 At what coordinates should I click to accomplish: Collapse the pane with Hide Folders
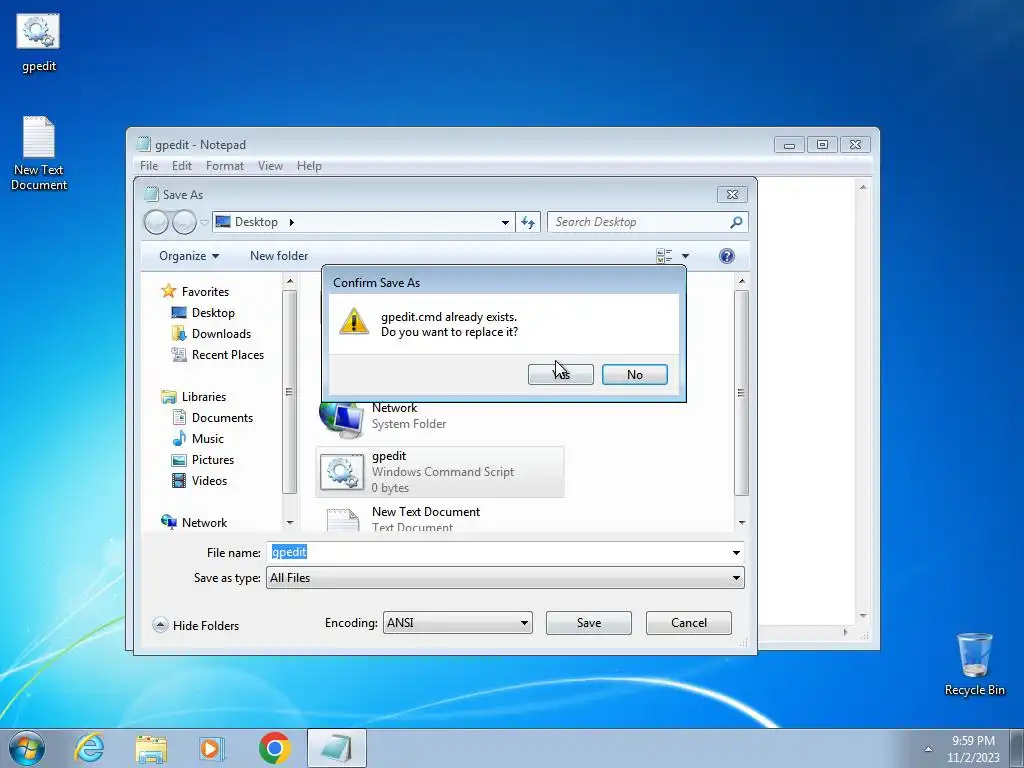(196, 626)
